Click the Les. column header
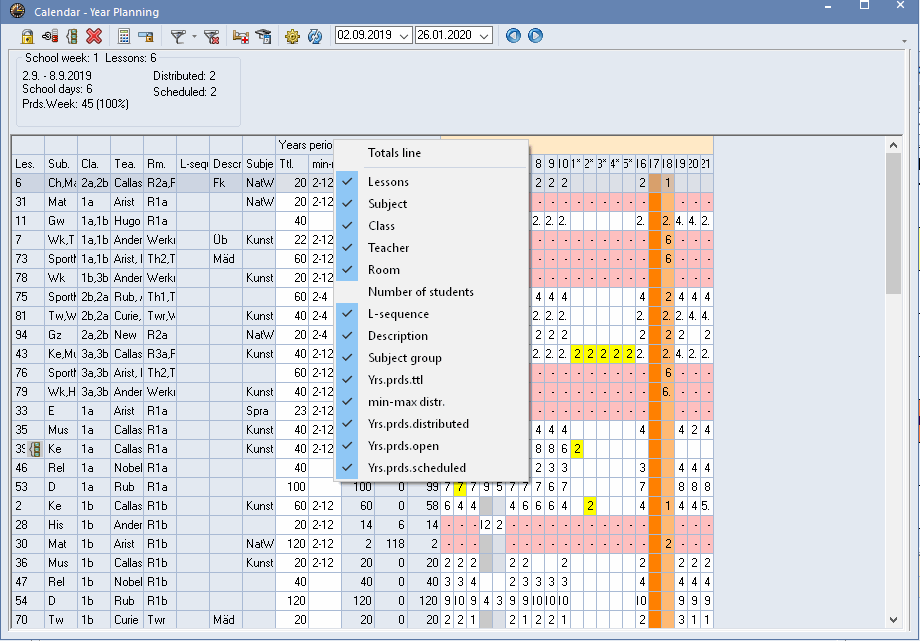 click(28, 164)
